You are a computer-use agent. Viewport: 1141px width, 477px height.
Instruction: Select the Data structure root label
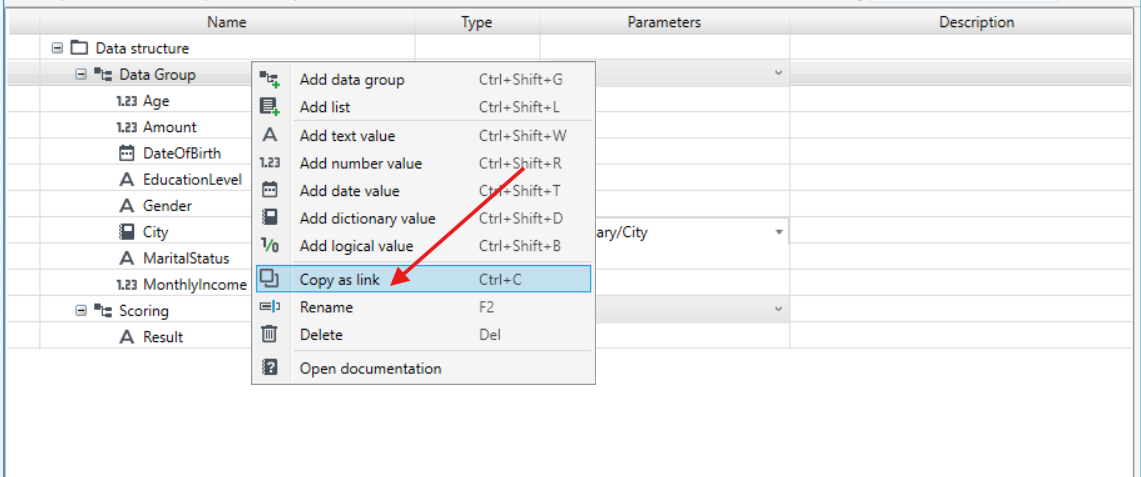pyautogui.click(x=143, y=48)
